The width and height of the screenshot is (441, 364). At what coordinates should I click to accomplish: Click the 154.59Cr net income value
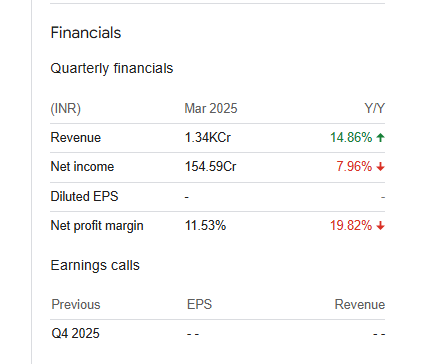[x=211, y=166]
